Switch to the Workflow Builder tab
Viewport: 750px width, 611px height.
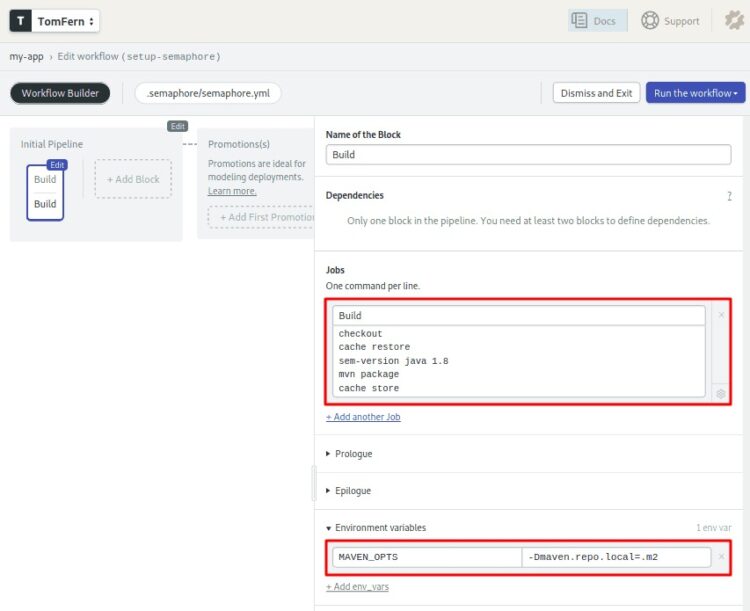point(60,93)
